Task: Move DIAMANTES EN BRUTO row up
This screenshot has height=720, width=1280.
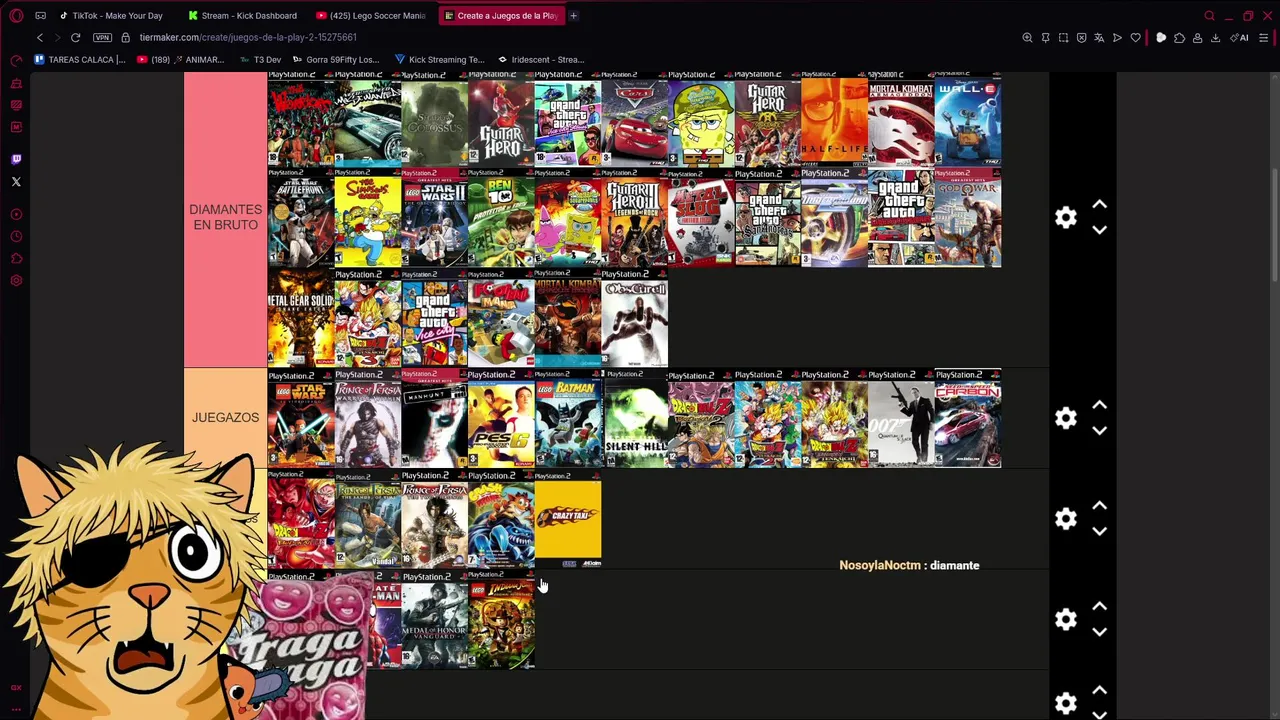Action: pyautogui.click(x=1099, y=205)
